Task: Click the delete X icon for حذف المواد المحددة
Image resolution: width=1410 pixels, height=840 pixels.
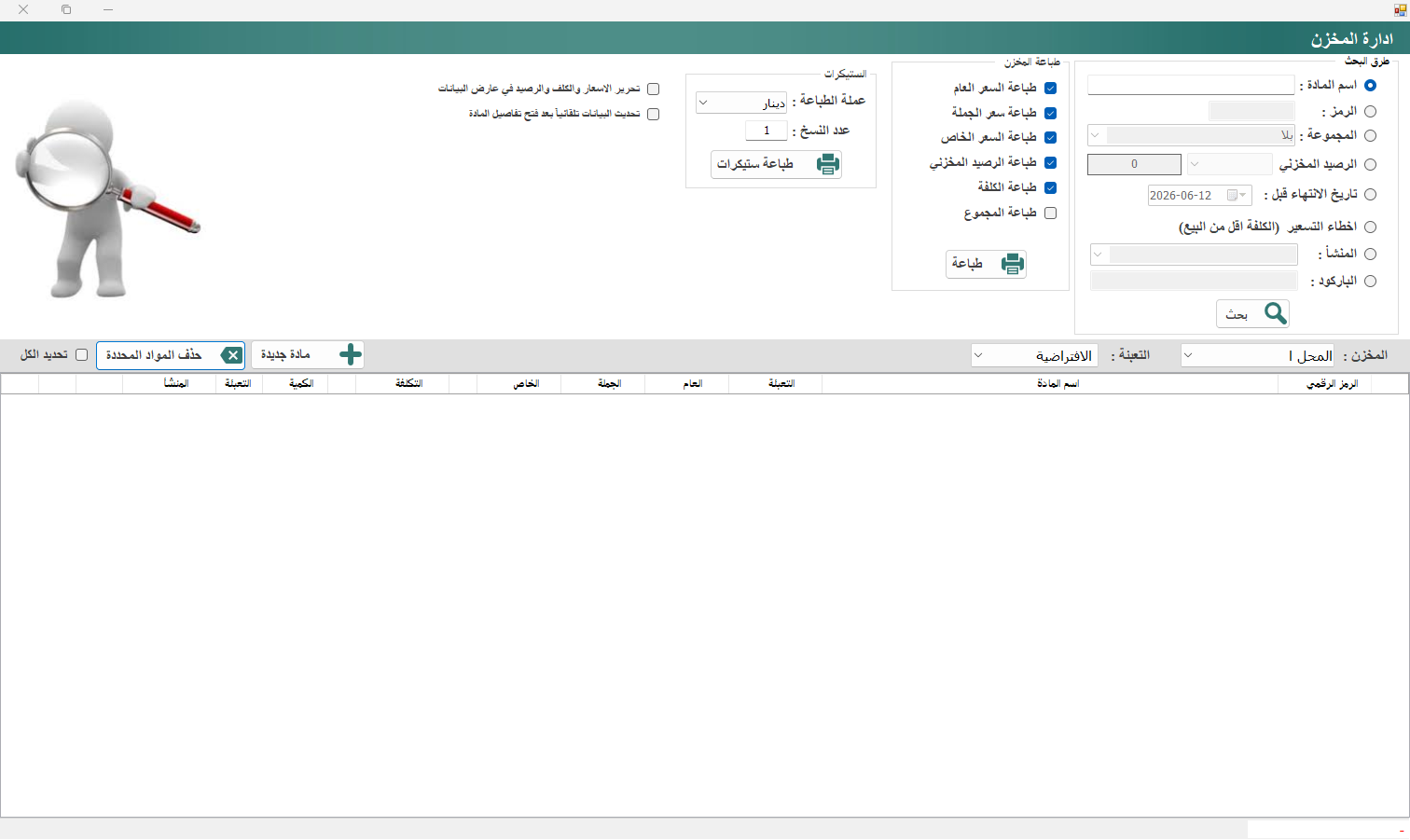Action: (x=231, y=355)
